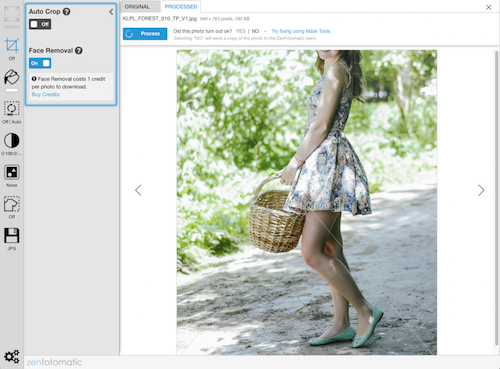Open the garment mask tool icon
Viewport: 500px width, 369px height.
(12, 204)
